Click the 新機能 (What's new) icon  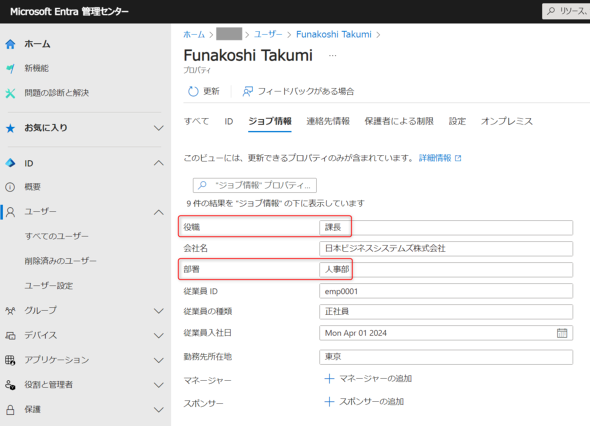[x=11, y=68]
